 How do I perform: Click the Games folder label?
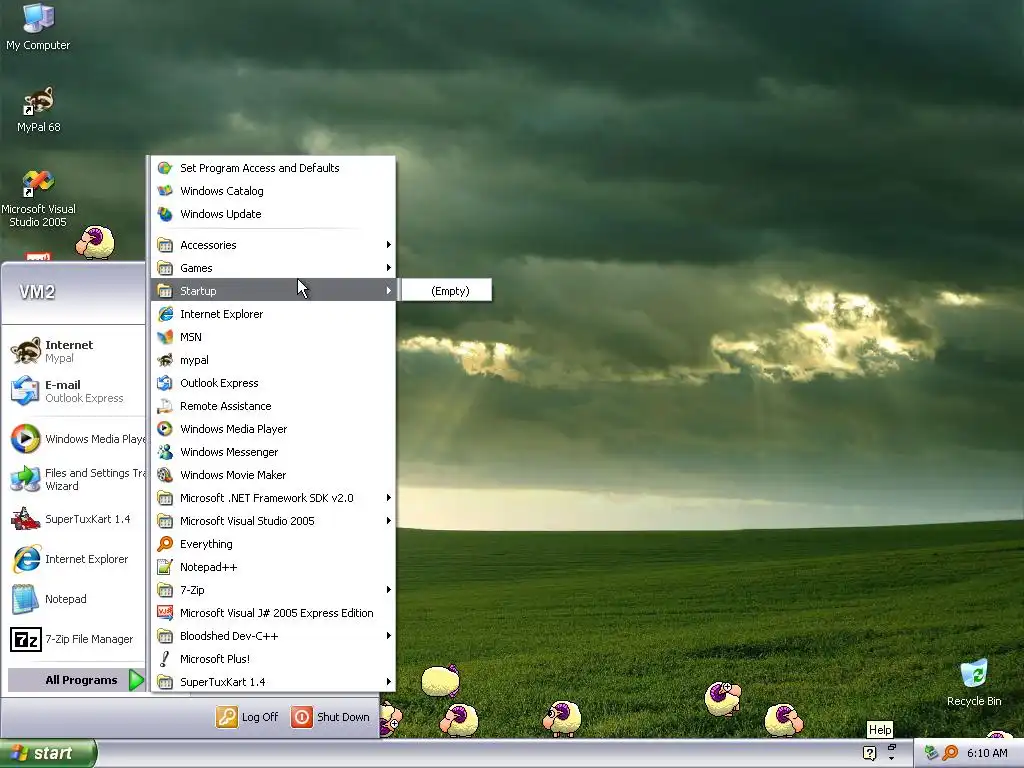[x=196, y=268]
